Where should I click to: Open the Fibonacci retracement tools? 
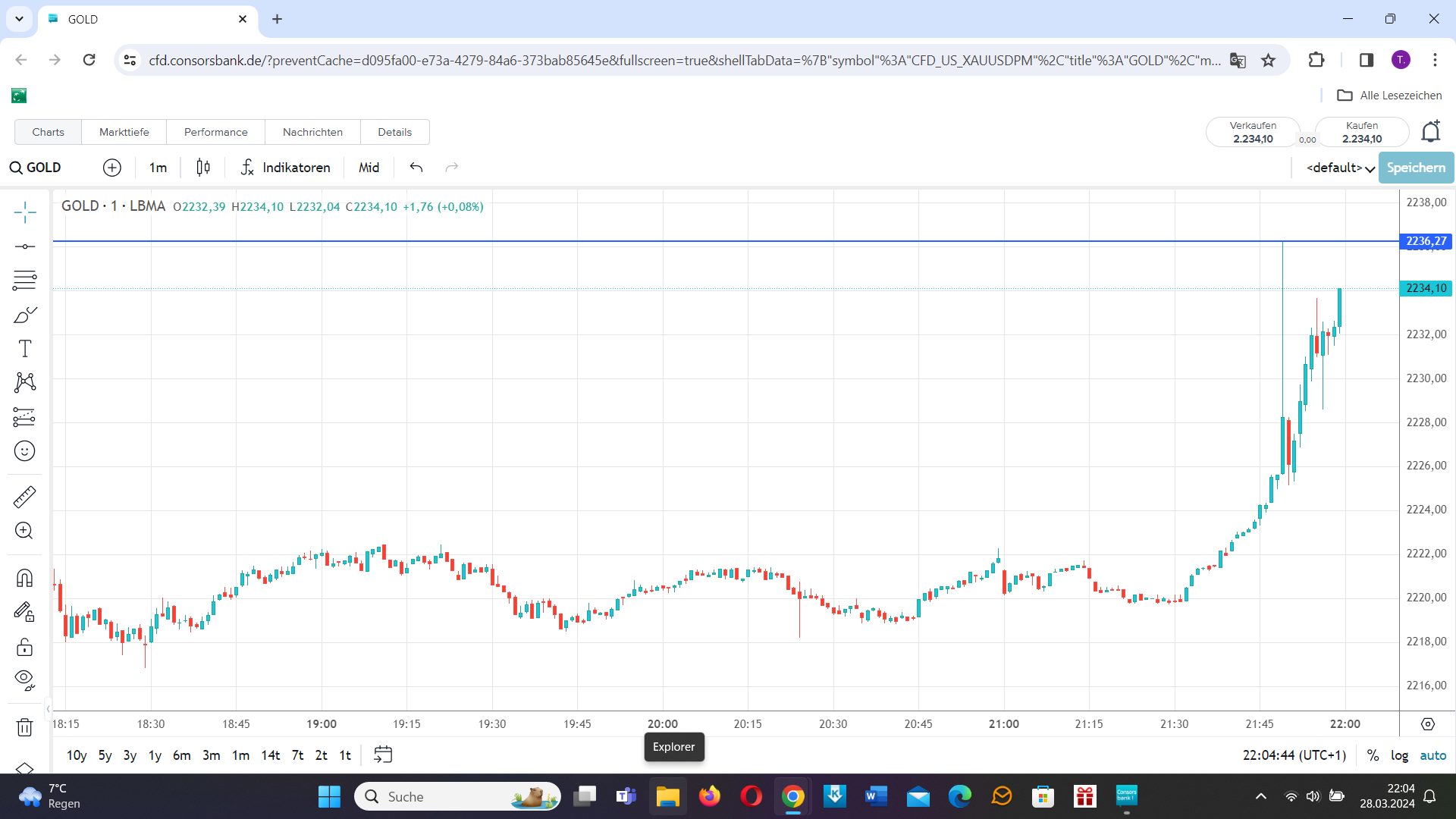[25, 281]
